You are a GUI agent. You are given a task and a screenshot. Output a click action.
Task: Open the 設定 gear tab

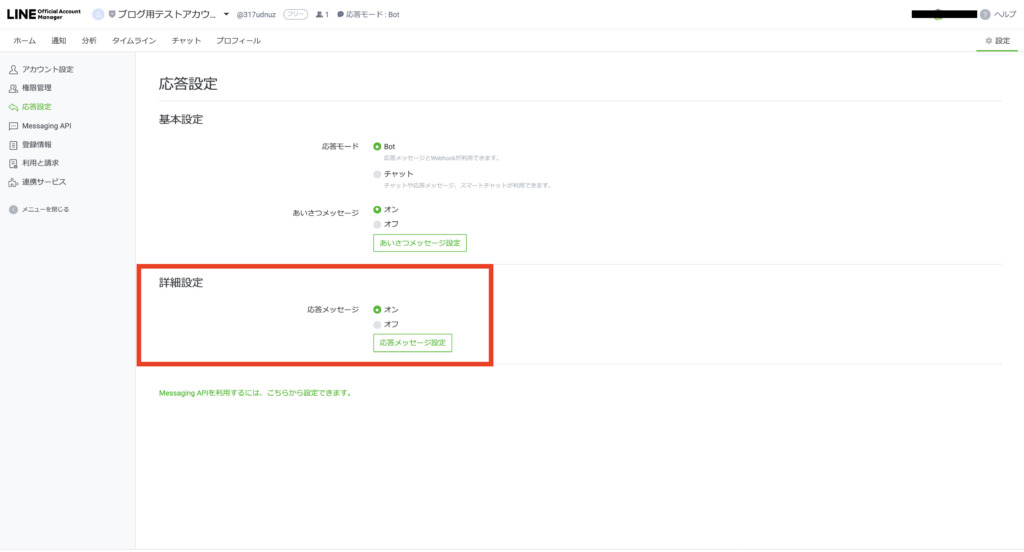(x=997, y=41)
